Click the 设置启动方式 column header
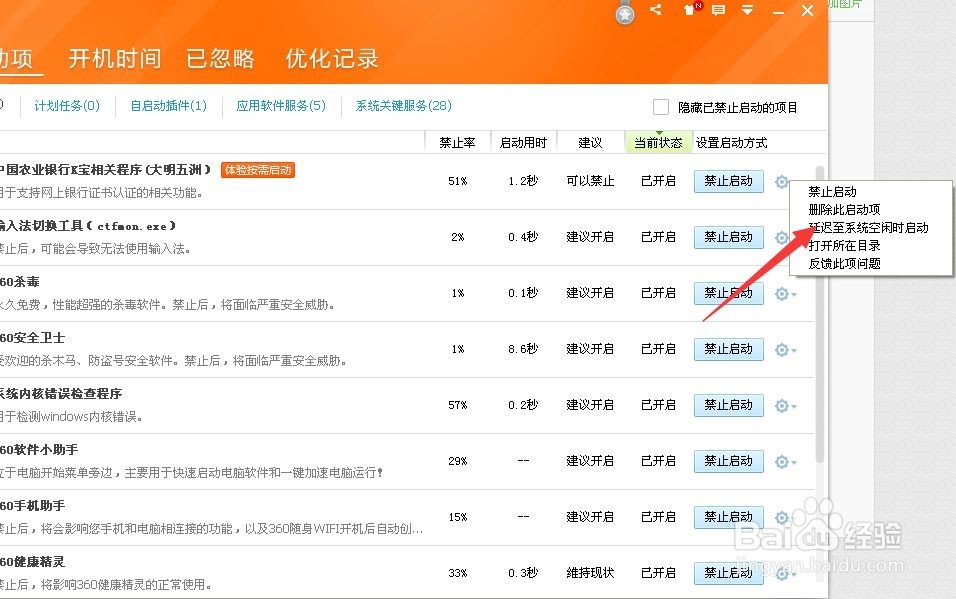 pos(732,143)
